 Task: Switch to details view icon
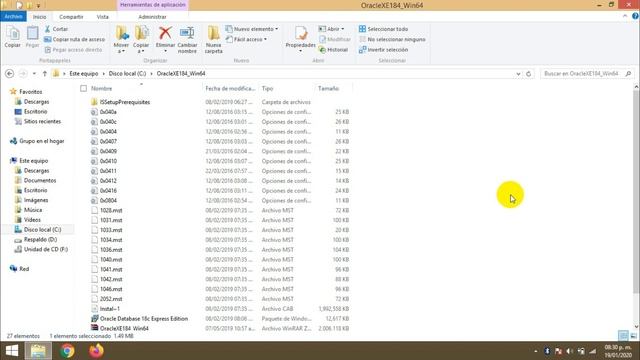click(623, 336)
